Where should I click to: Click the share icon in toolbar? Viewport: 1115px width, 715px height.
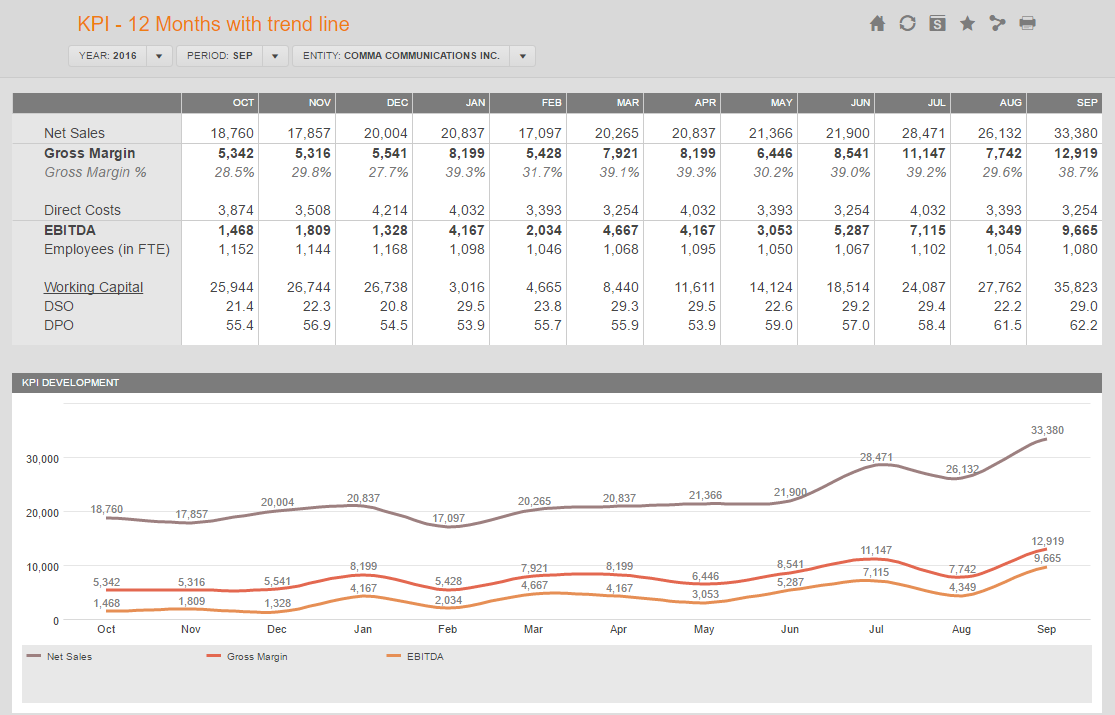pyautogui.click(x=997, y=23)
